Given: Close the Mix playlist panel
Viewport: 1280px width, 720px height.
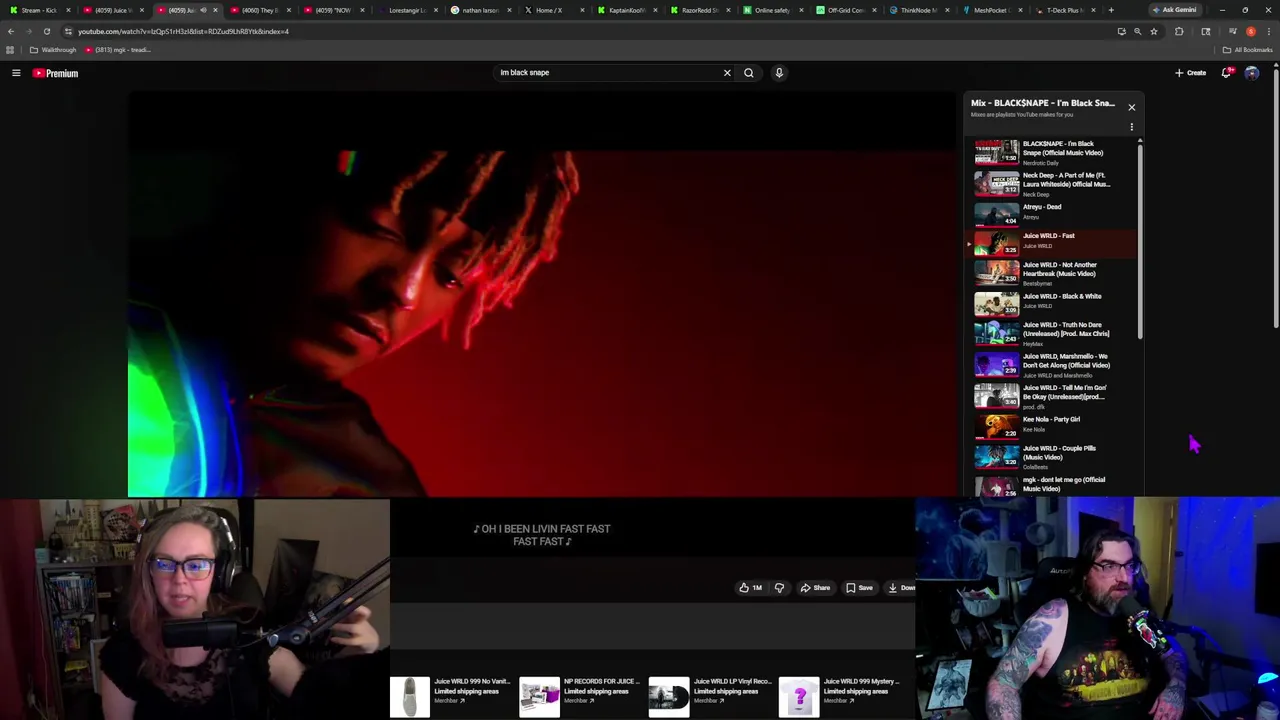Looking at the screenshot, I should pos(1131,107).
